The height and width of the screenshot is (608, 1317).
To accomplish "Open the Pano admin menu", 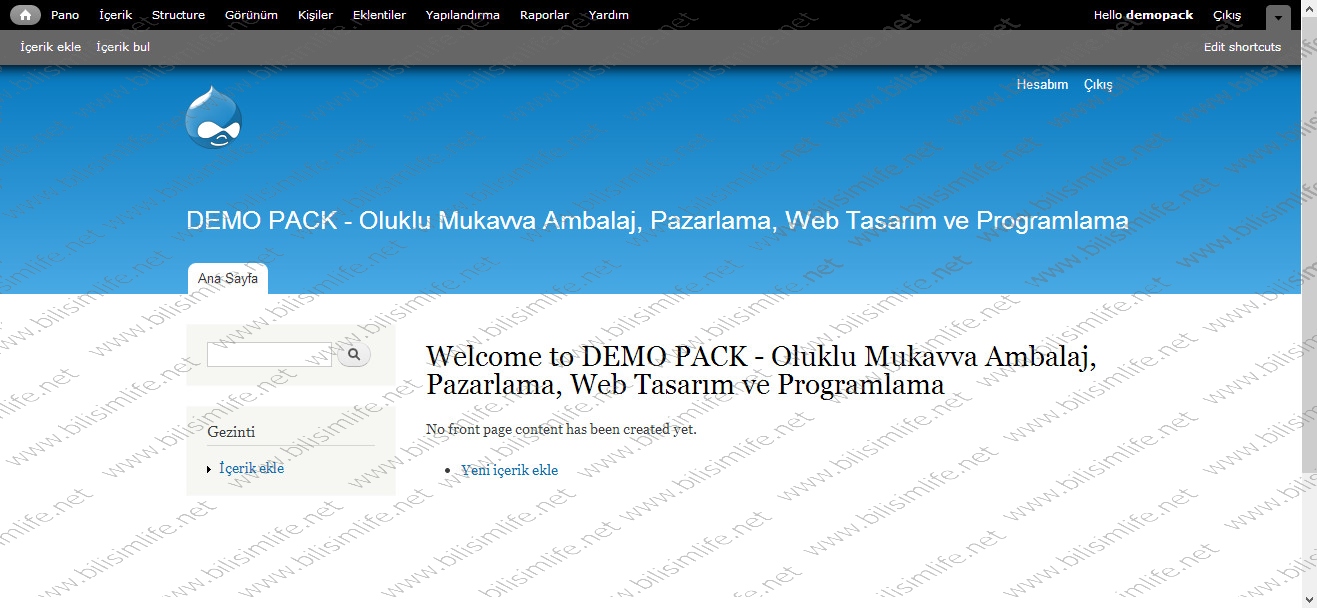I will [x=65, y=15].
